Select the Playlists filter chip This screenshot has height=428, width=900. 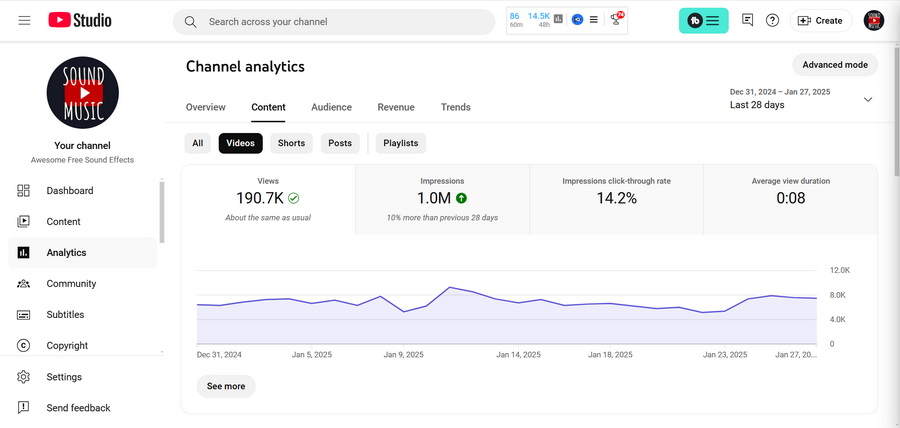click(401, 143)
